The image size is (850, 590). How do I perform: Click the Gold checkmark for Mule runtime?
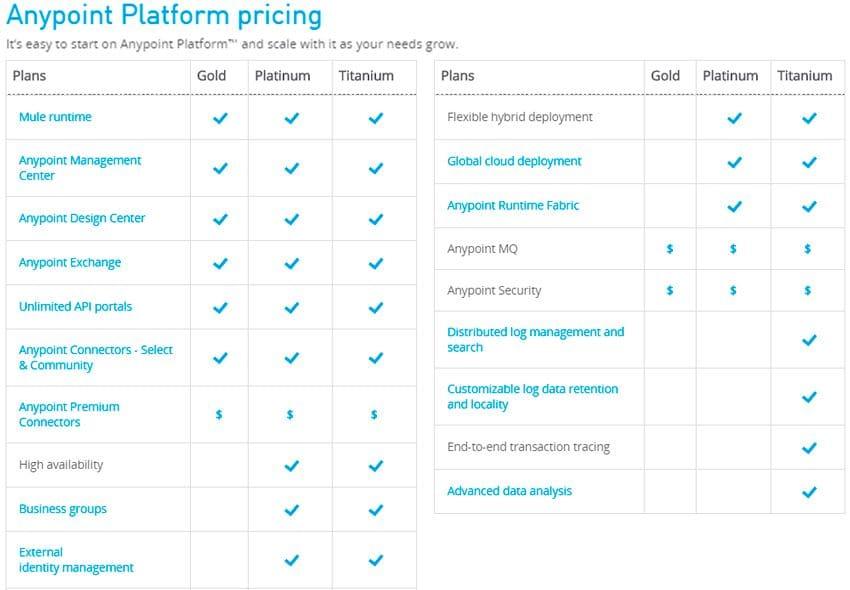click(x=220, y=118)
